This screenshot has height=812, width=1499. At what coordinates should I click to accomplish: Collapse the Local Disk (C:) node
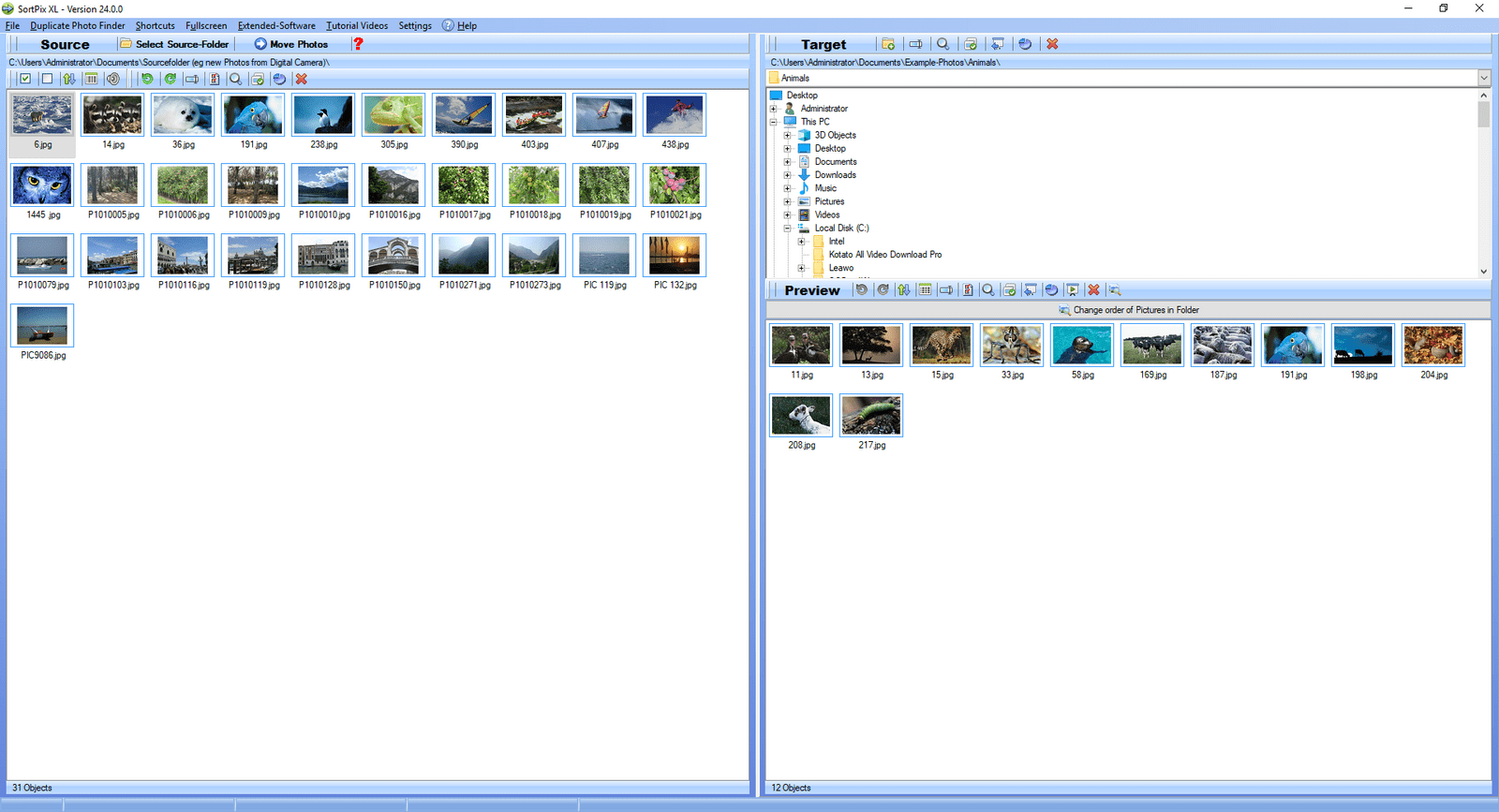pos(787,229)
